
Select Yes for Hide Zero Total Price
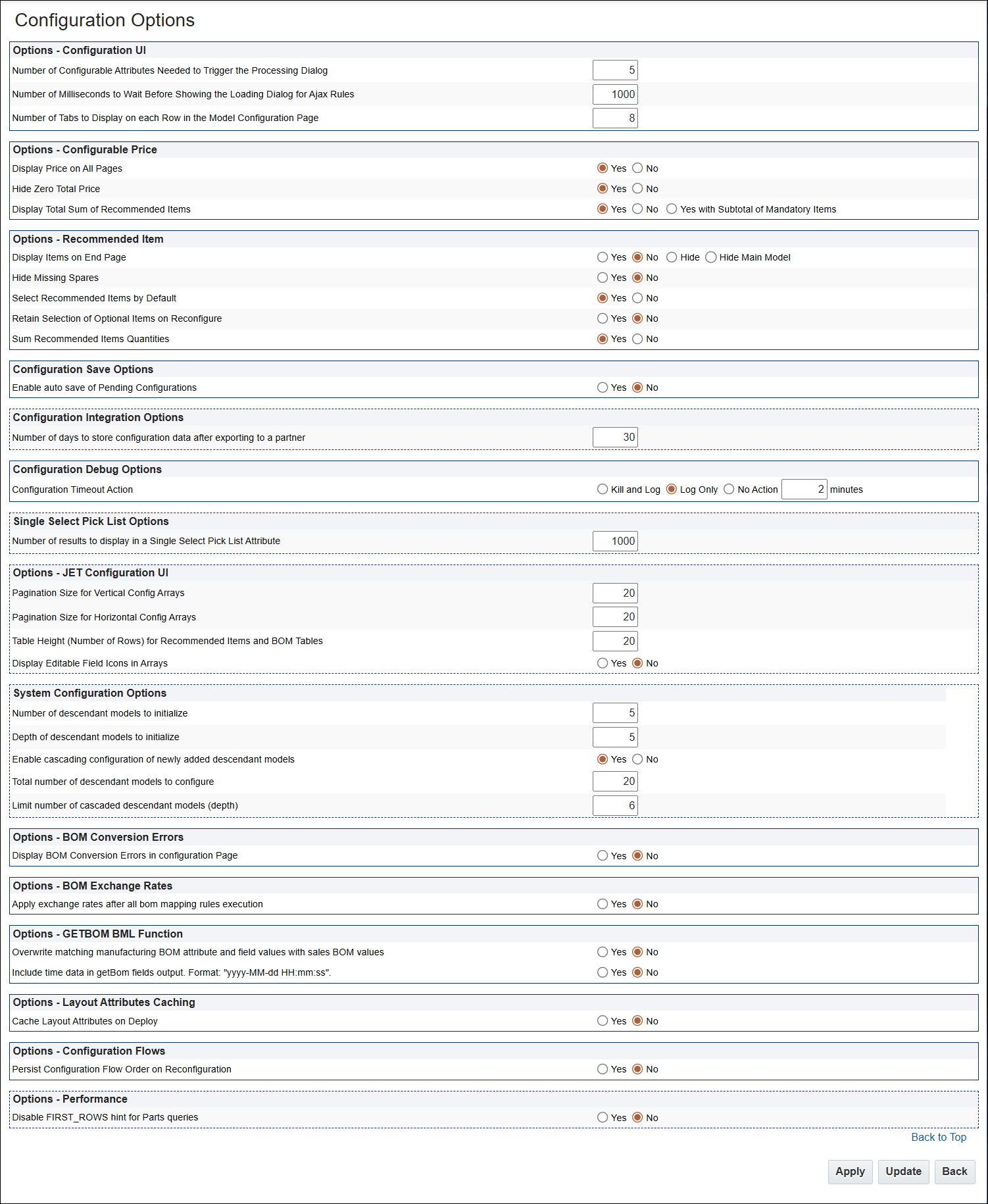coord(603,189)
